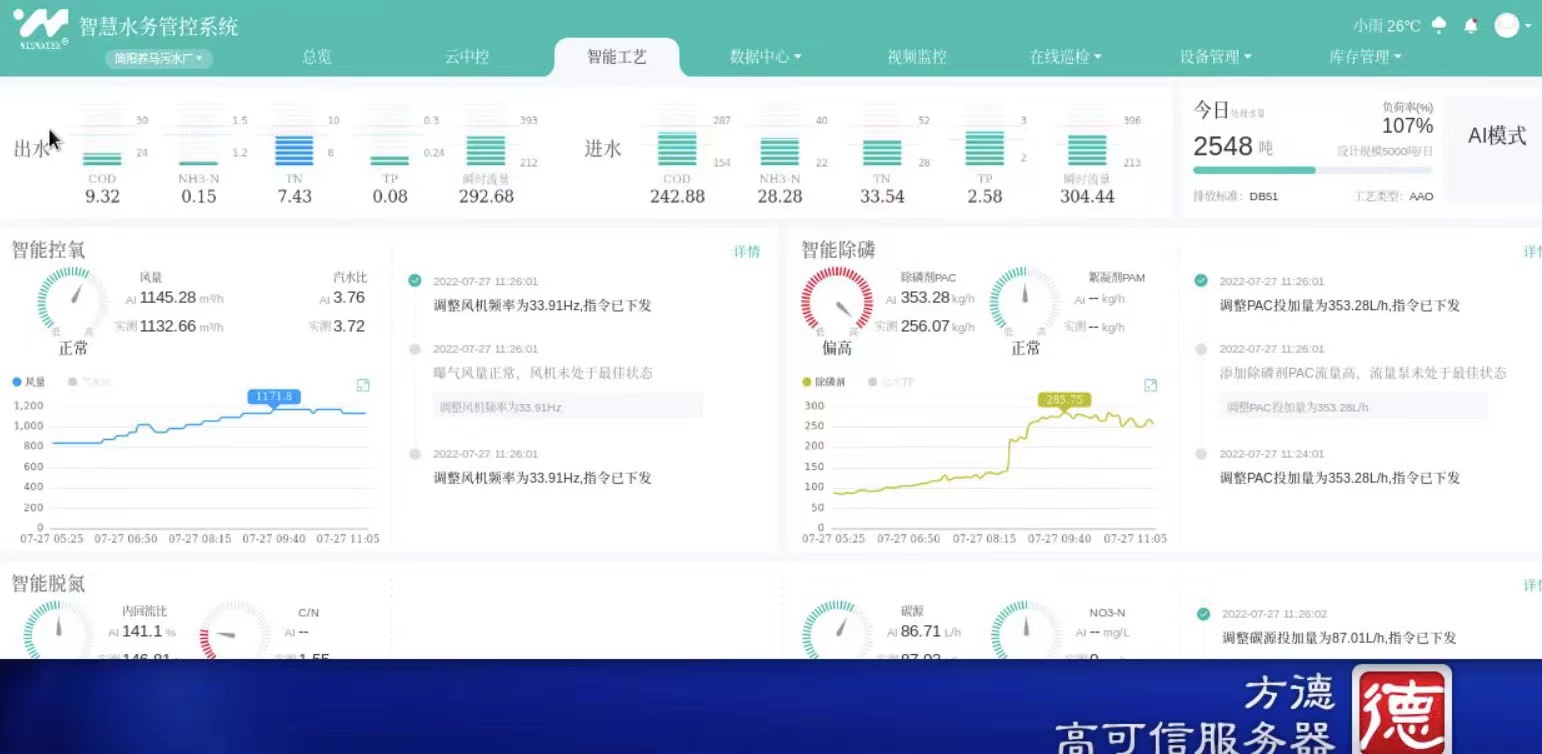The width and height of the screenshot is (1542, 754).
Task: Click the 进水 COD bar indicator
Action: click(x=677, y=149)
